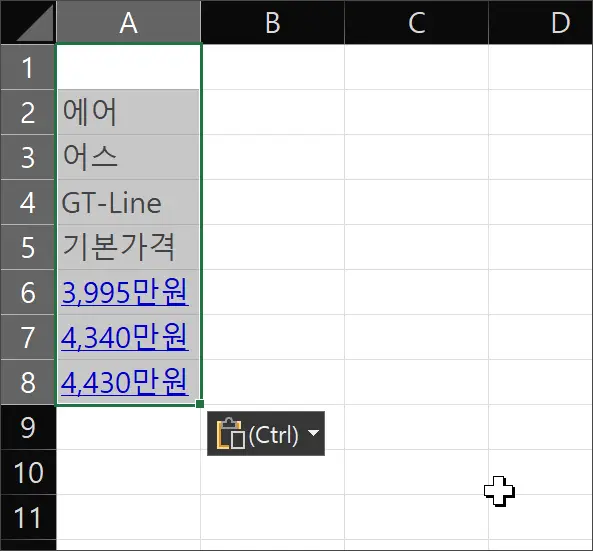Select row 5 header
Image resolution: width=593 pixels, height=551 pixels.
click(28, 247)
